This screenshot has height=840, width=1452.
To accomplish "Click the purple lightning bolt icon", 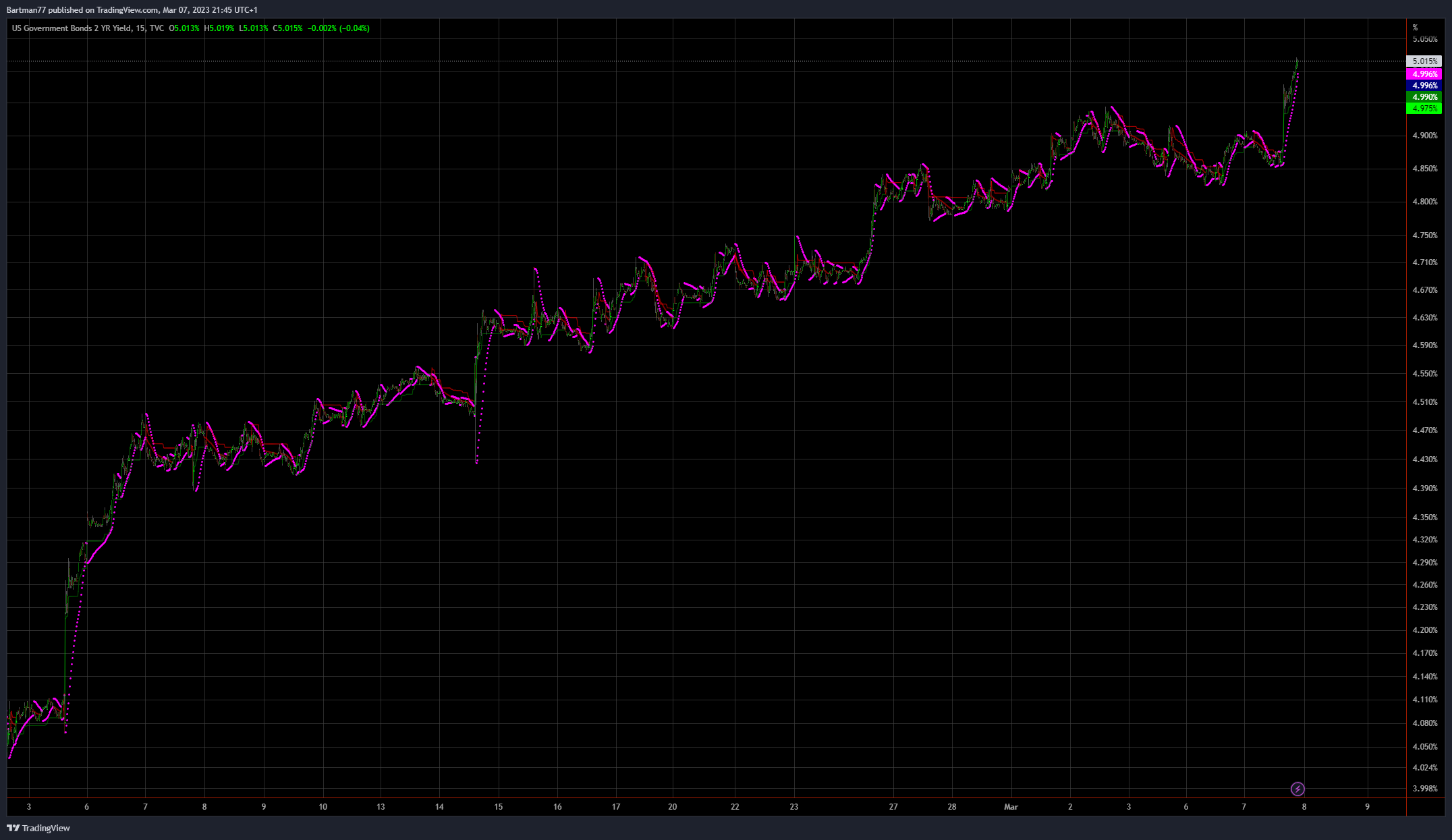I will pos(1297,789).
